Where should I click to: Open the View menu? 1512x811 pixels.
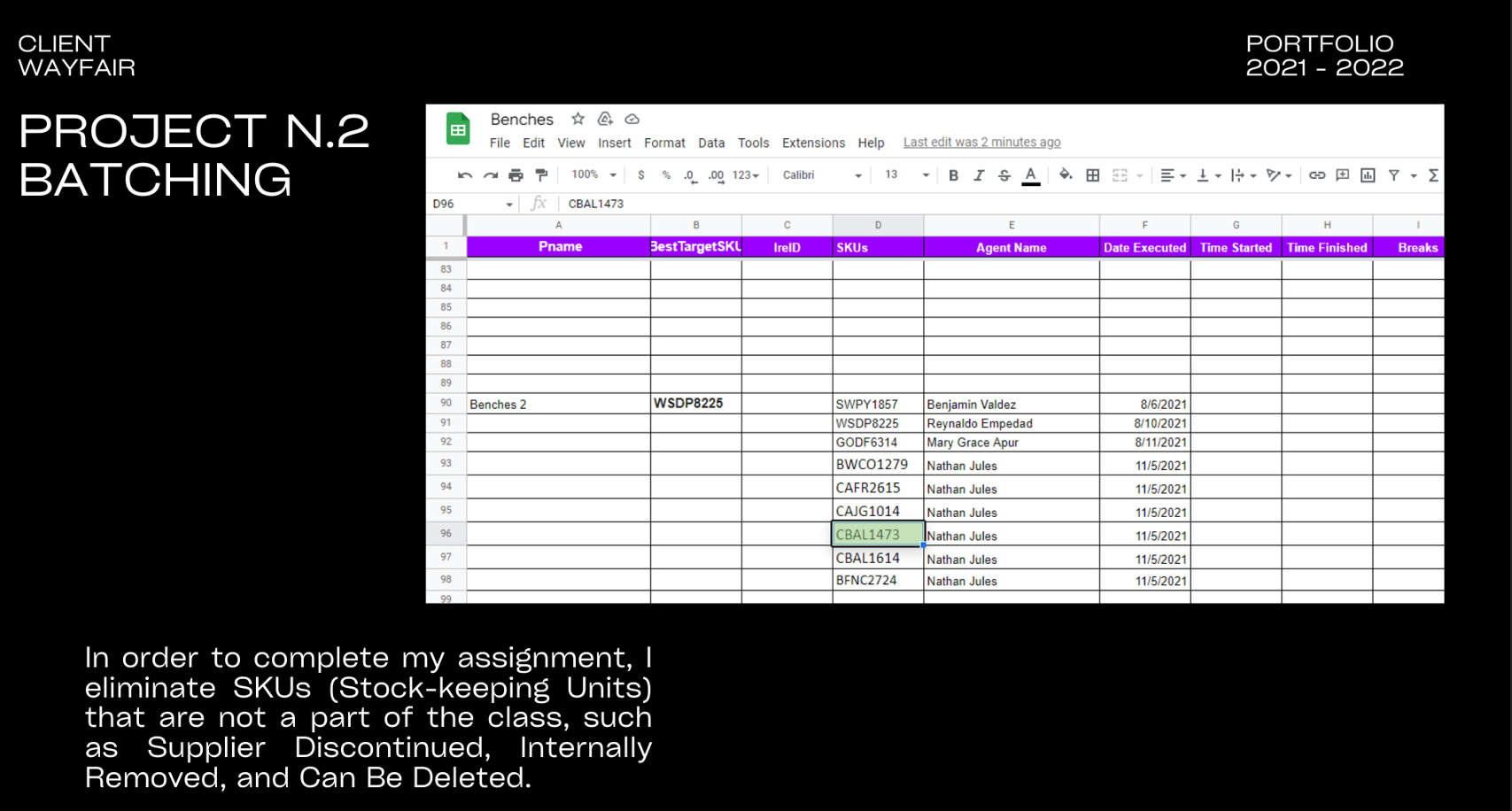pos(570,143)
